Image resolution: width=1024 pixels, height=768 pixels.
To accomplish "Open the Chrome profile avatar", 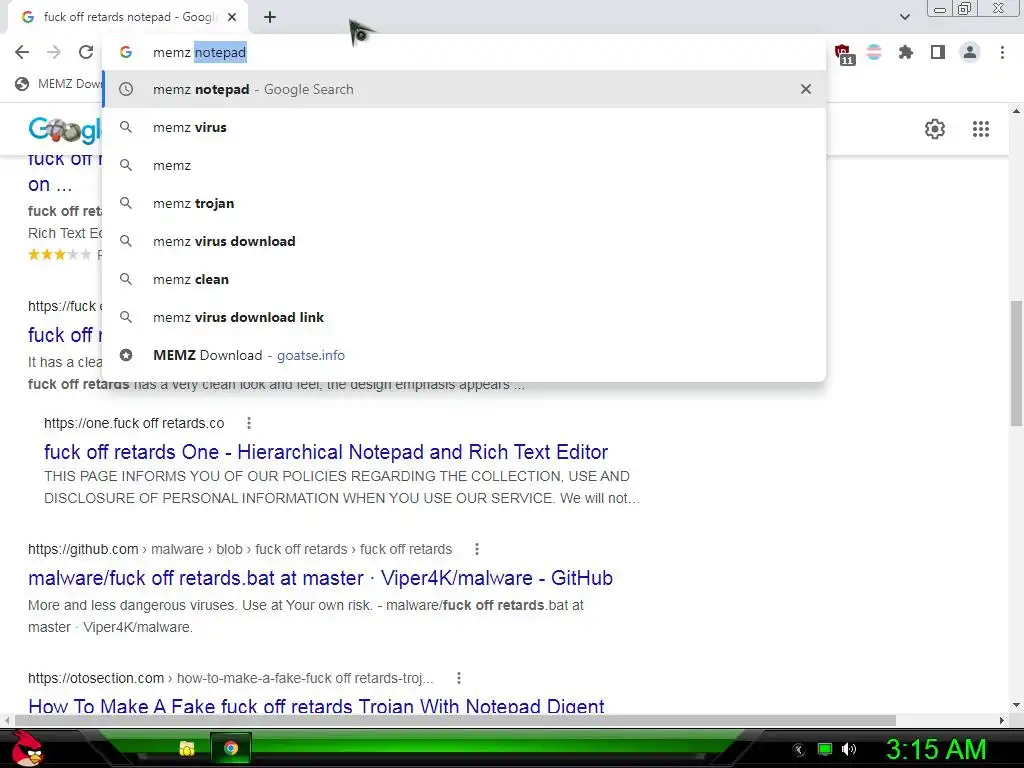I will 970,52.
